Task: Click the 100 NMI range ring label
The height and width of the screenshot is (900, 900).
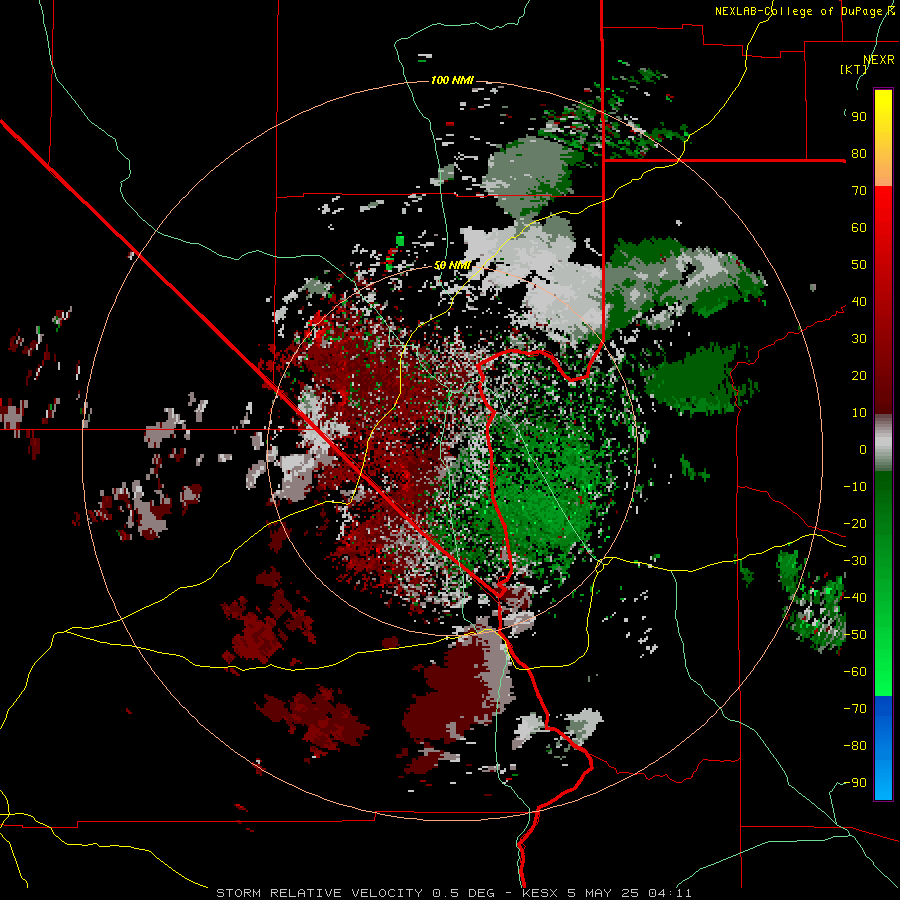Action: pos(452,80)
